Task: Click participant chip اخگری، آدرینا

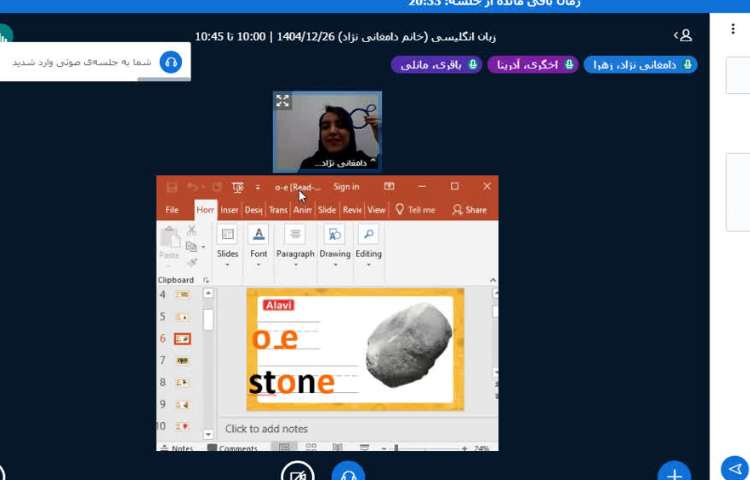Action: pyautogui.click(x=533, y=65)
